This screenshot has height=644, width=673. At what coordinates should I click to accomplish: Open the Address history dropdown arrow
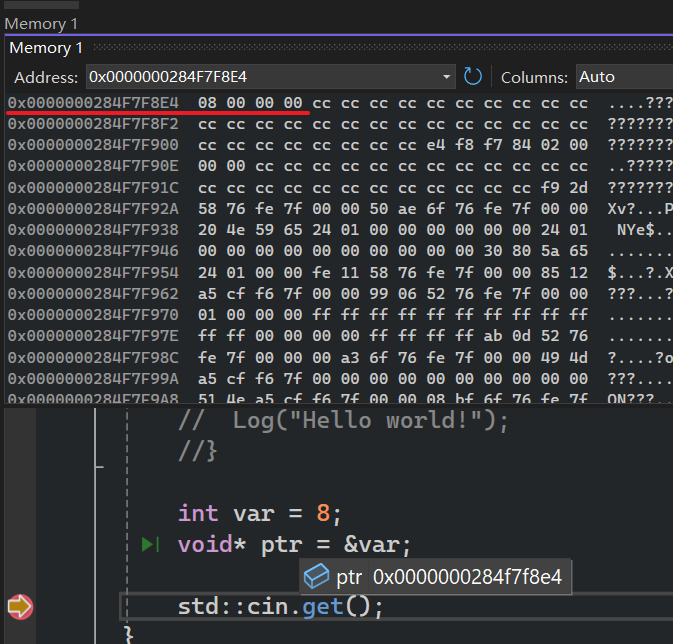447,77
